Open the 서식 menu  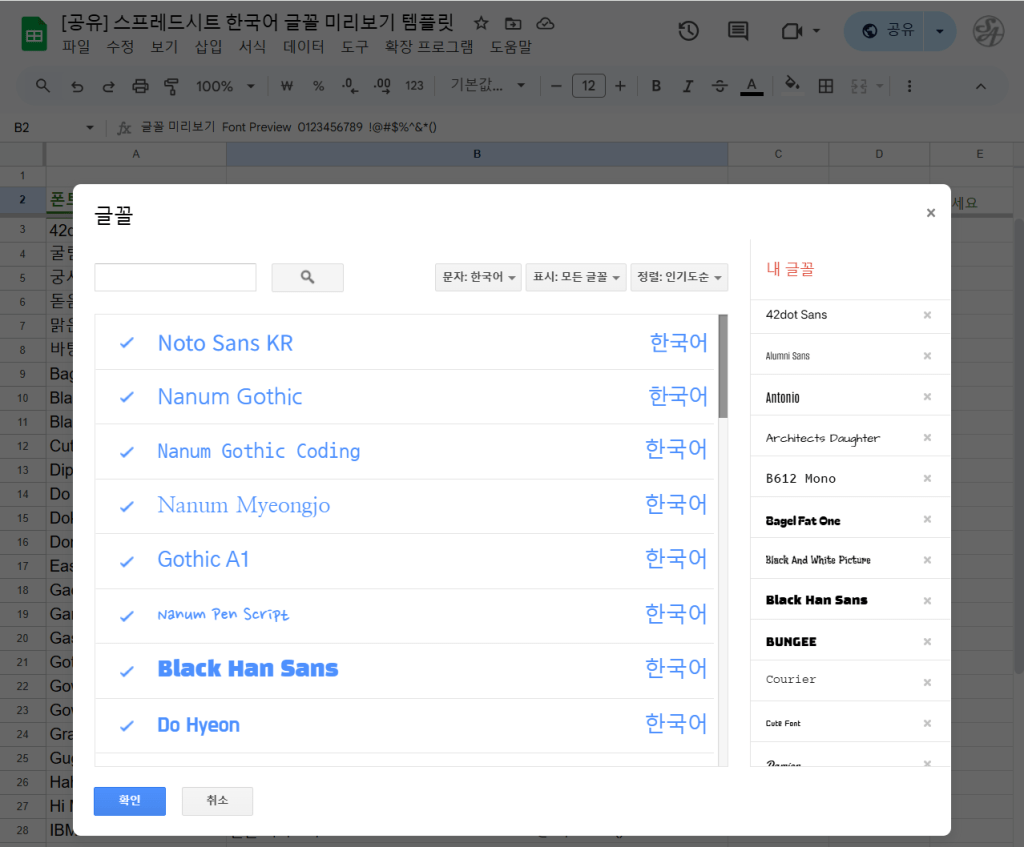point(252,47)
